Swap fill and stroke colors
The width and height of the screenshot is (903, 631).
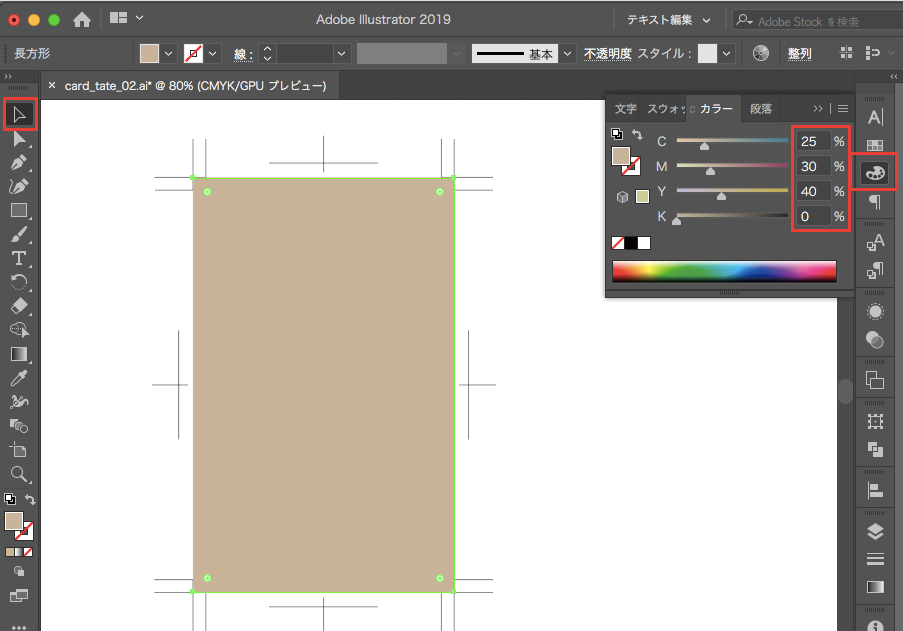pyautogui.click(x=30, y=500)
